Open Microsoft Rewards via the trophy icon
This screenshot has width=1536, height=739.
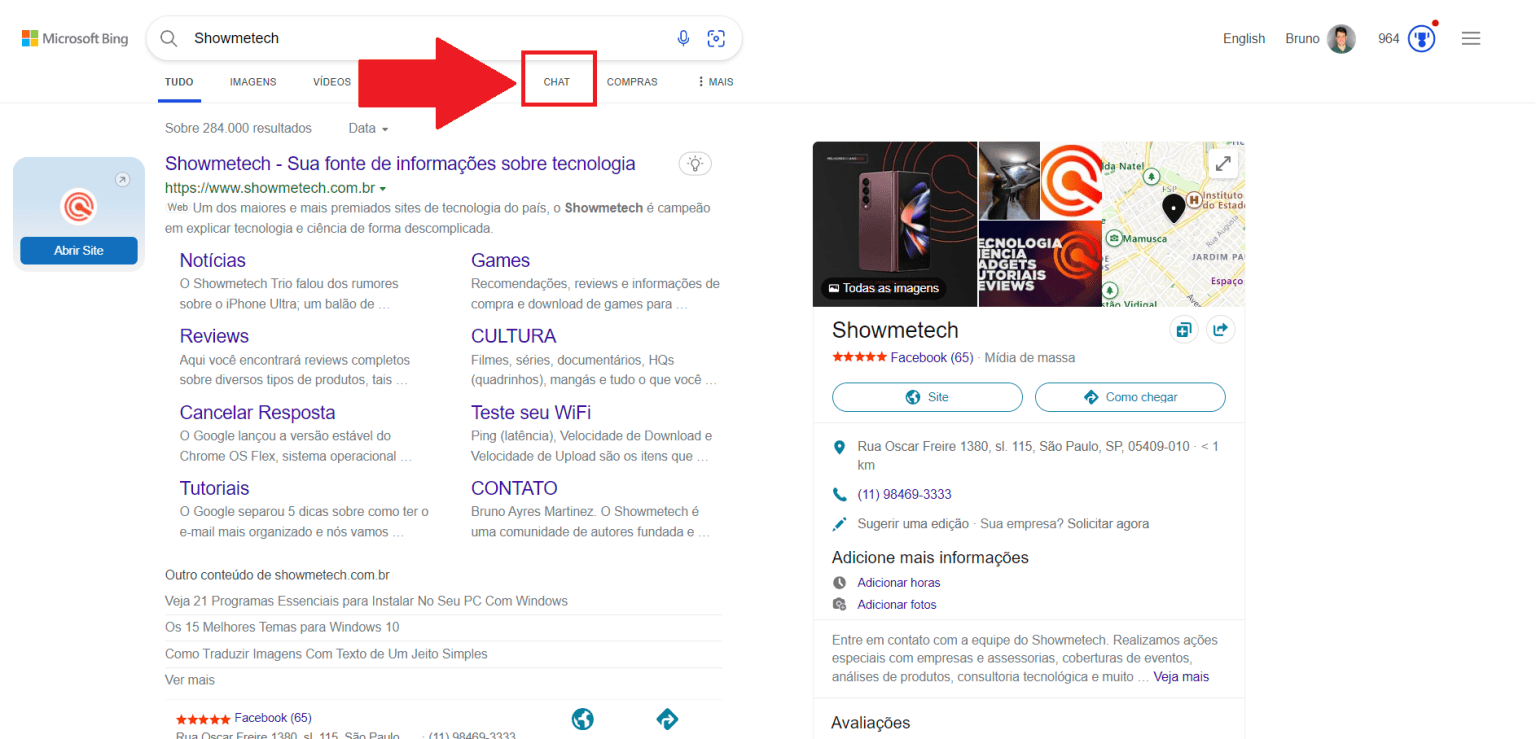click(x=1421, y=38)
